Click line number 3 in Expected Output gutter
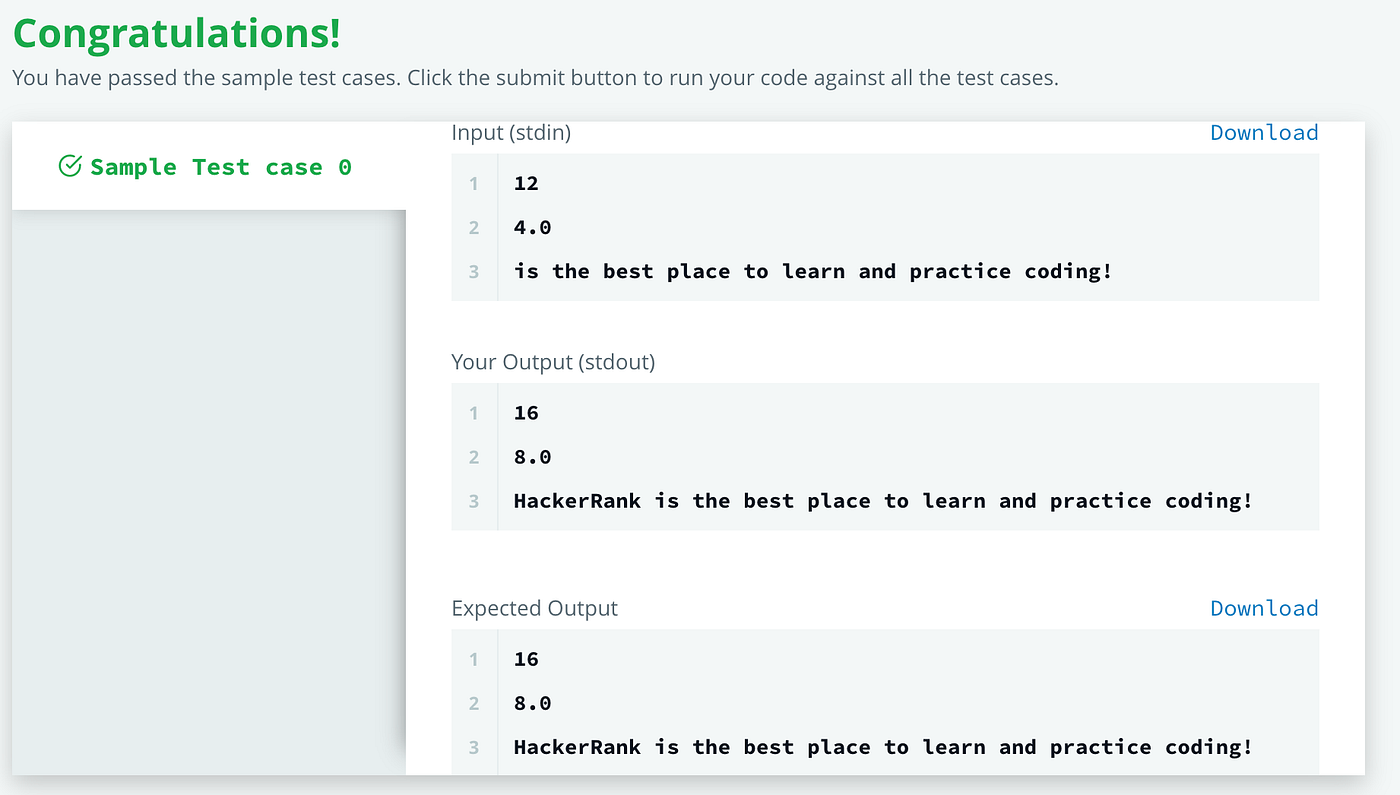Image resolution: width=1400 pixels, height=795 pixels. click(474, 747)
